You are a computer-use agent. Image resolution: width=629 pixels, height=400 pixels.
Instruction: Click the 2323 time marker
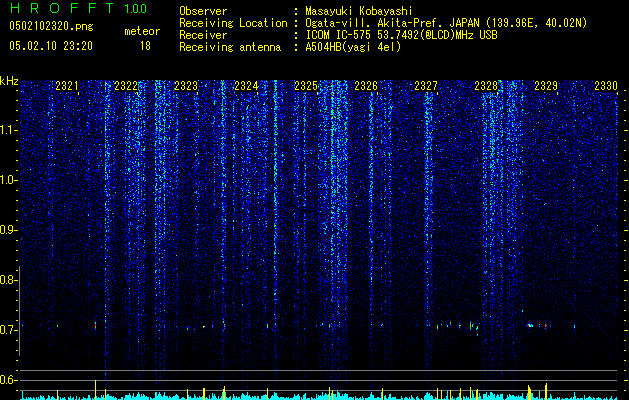186,86
